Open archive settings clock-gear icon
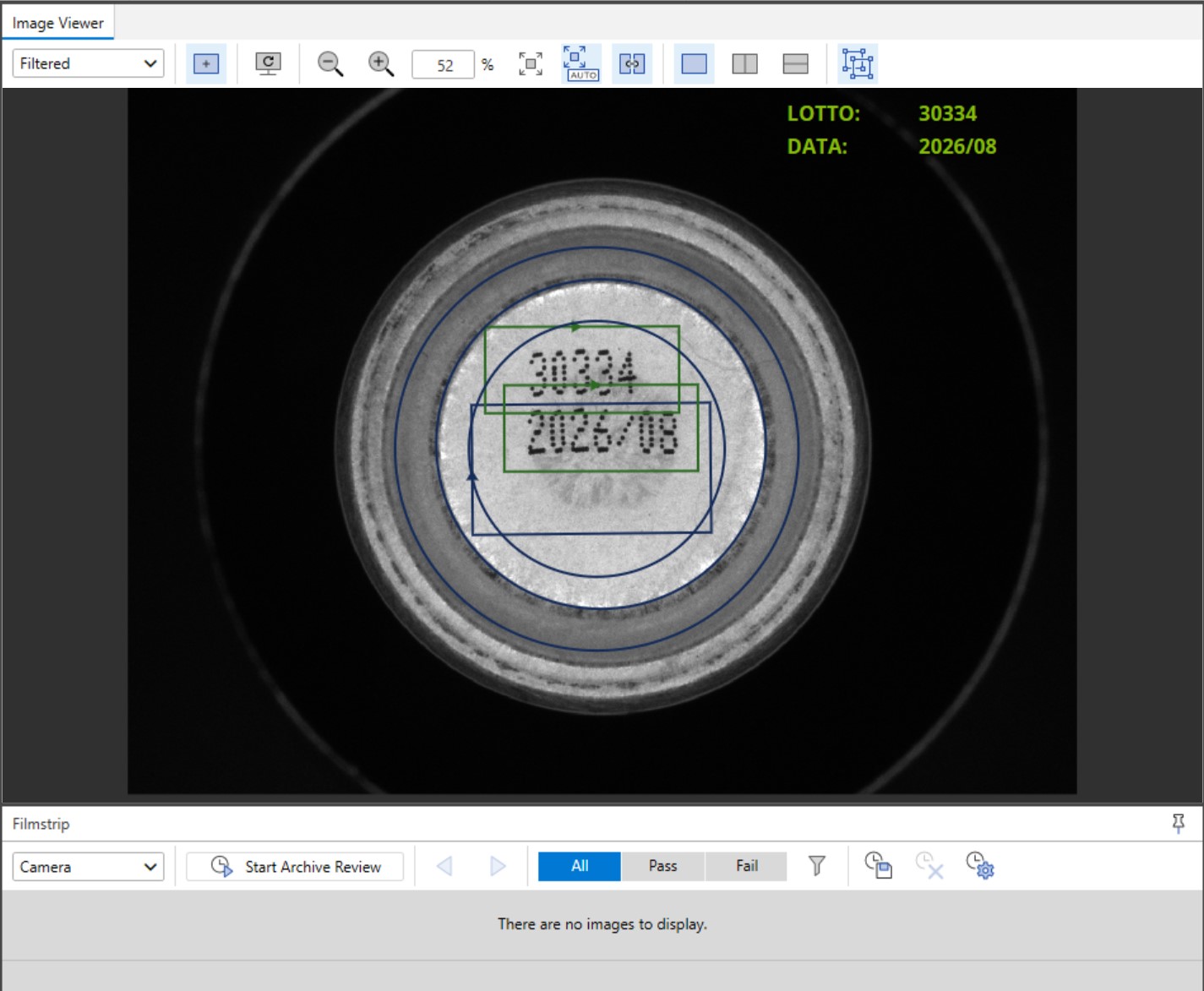The height and width of the screenshot is (991, 1204). [979, 866]
